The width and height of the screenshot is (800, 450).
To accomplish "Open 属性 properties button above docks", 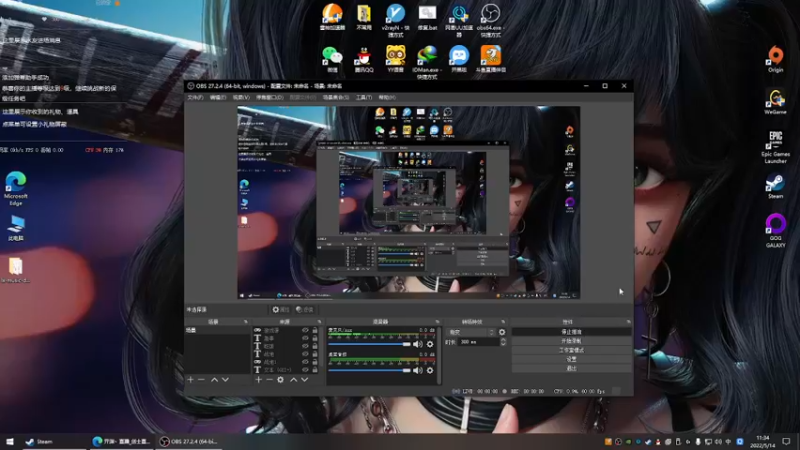I will tap(281, 310).
